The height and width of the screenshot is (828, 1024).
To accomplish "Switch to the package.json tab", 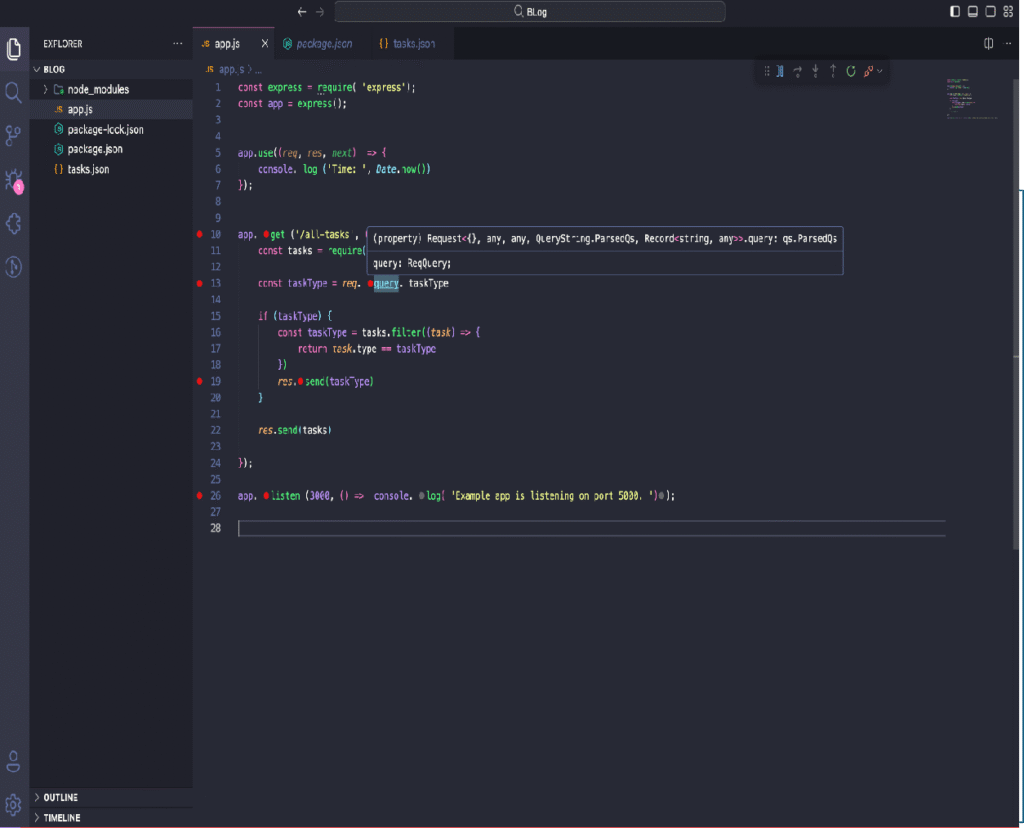I will 318,44.
